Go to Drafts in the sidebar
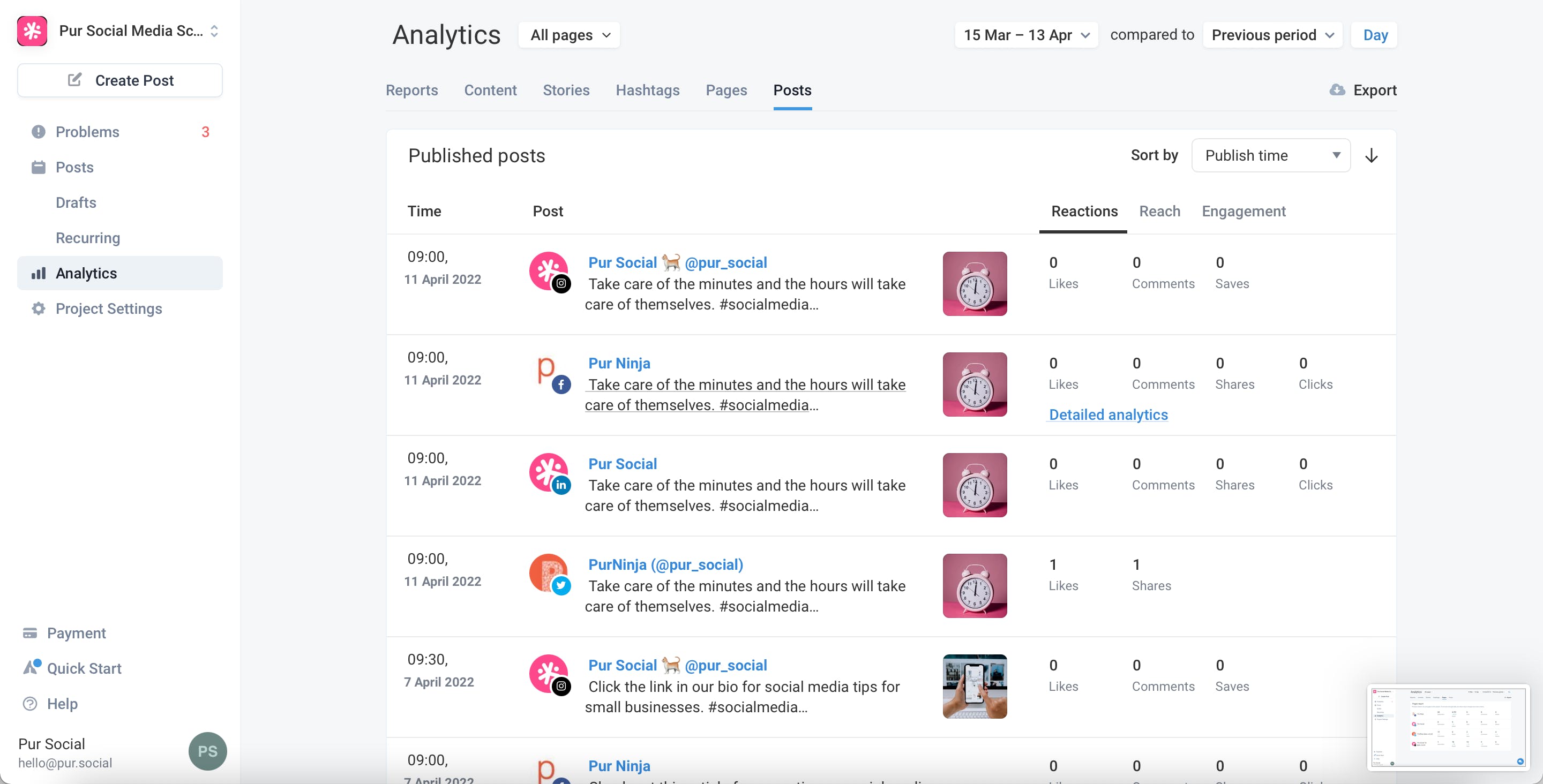Image resolution: width=1543 pixels, height=784 pixels. [76, 202]
